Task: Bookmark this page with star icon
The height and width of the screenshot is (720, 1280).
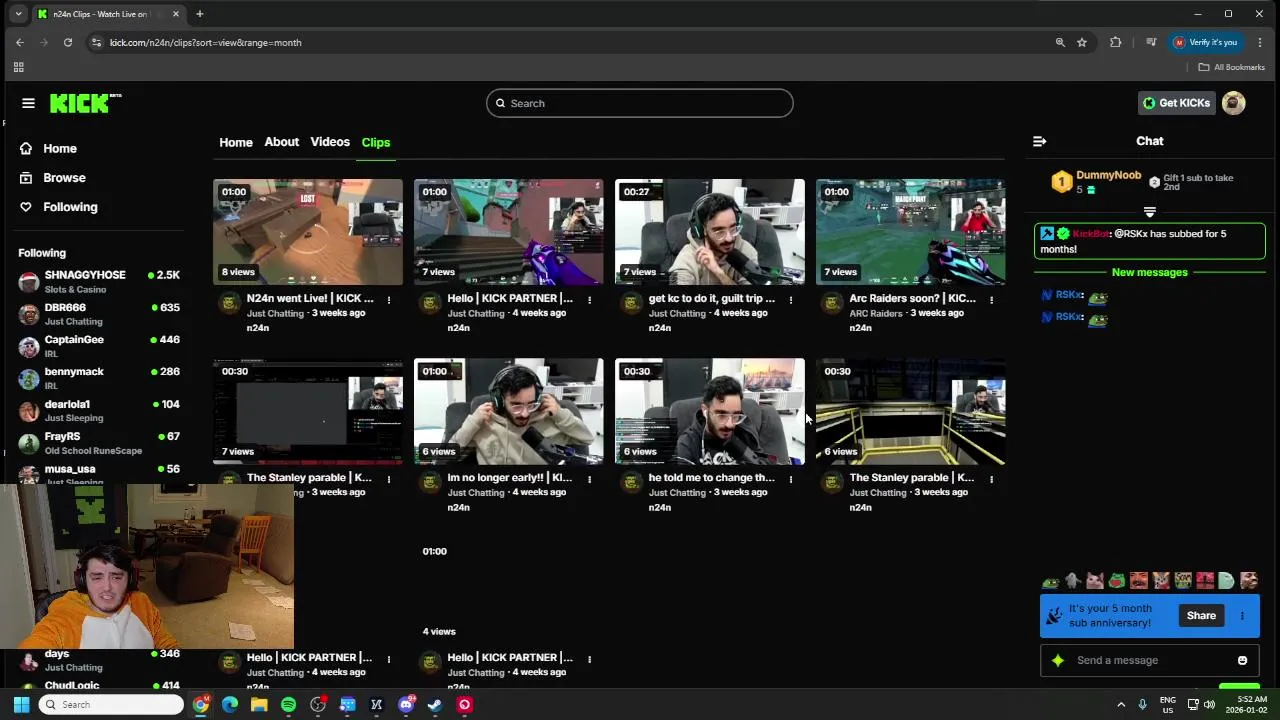Action: 1082,42
